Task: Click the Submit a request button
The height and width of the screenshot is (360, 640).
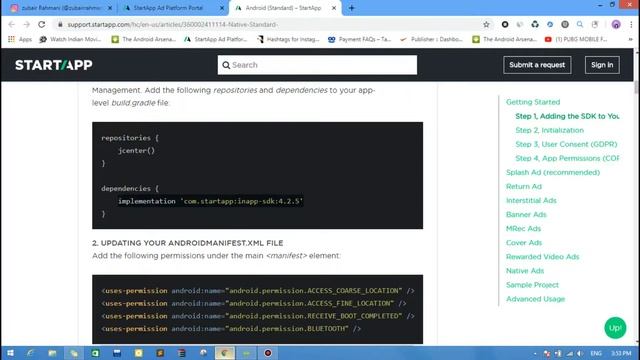Action: (537, 65)
